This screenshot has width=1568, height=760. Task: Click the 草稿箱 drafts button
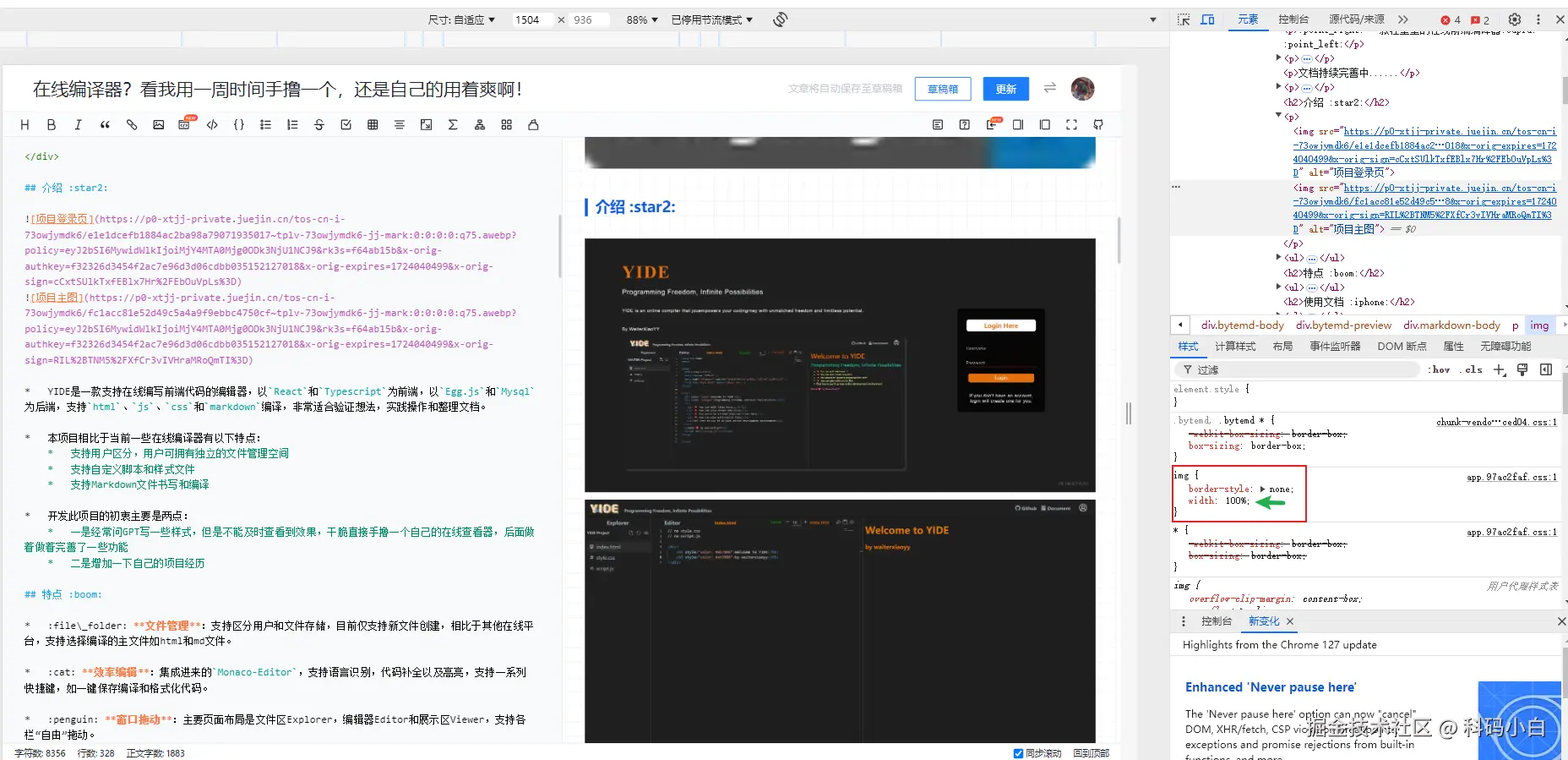[943, 89]
